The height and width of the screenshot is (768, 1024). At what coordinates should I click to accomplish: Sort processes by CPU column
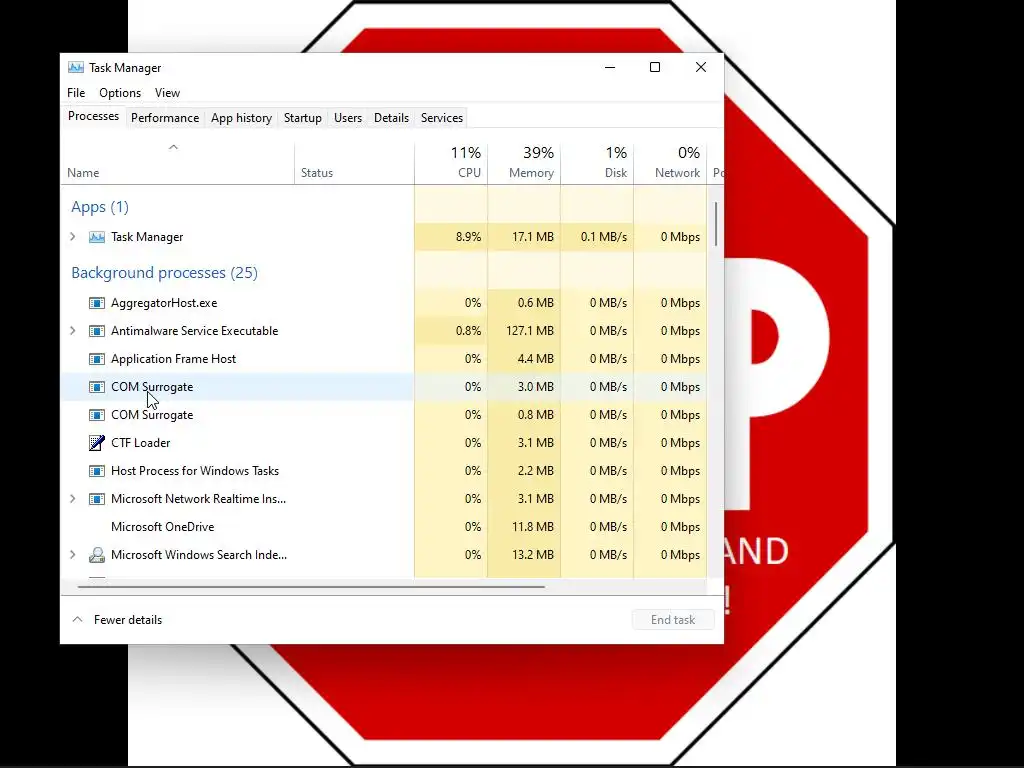pyautogui.click(x=451, y=163)
